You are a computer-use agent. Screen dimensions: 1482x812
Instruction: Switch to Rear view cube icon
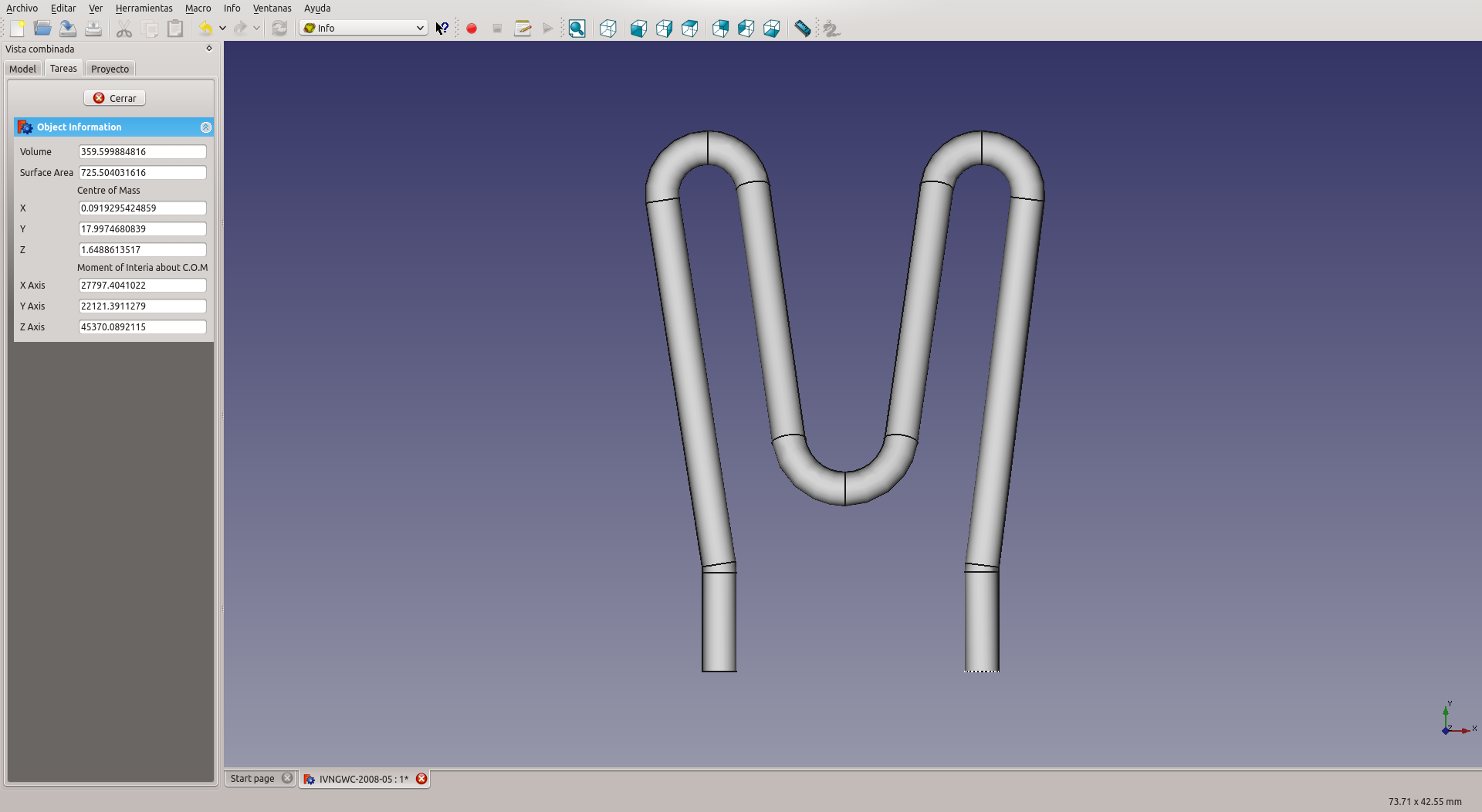(720, 29)
